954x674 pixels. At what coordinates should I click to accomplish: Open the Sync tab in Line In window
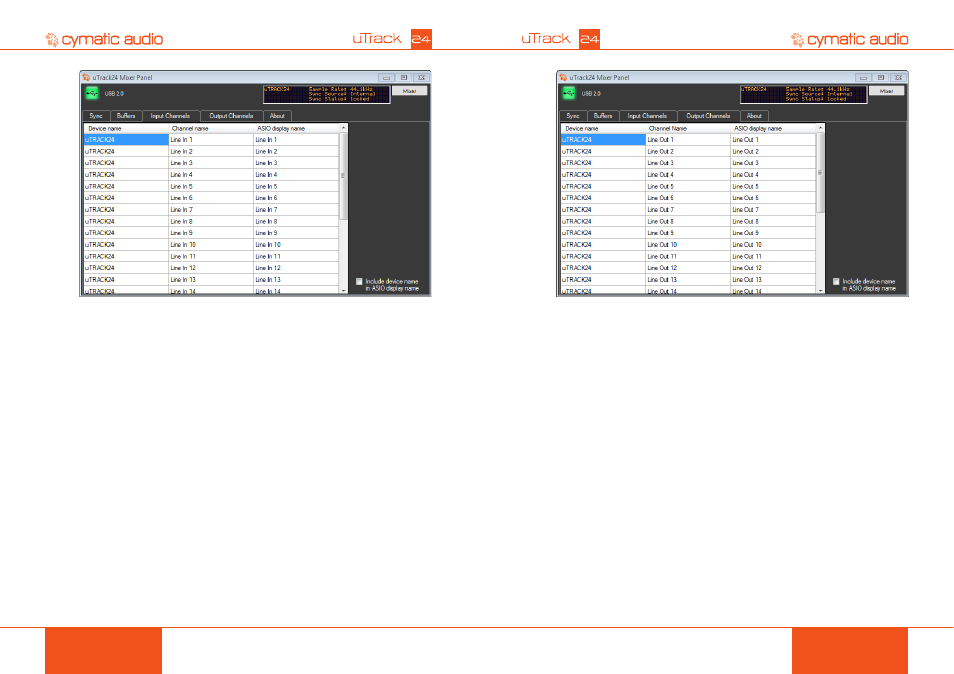click(96, 116)
